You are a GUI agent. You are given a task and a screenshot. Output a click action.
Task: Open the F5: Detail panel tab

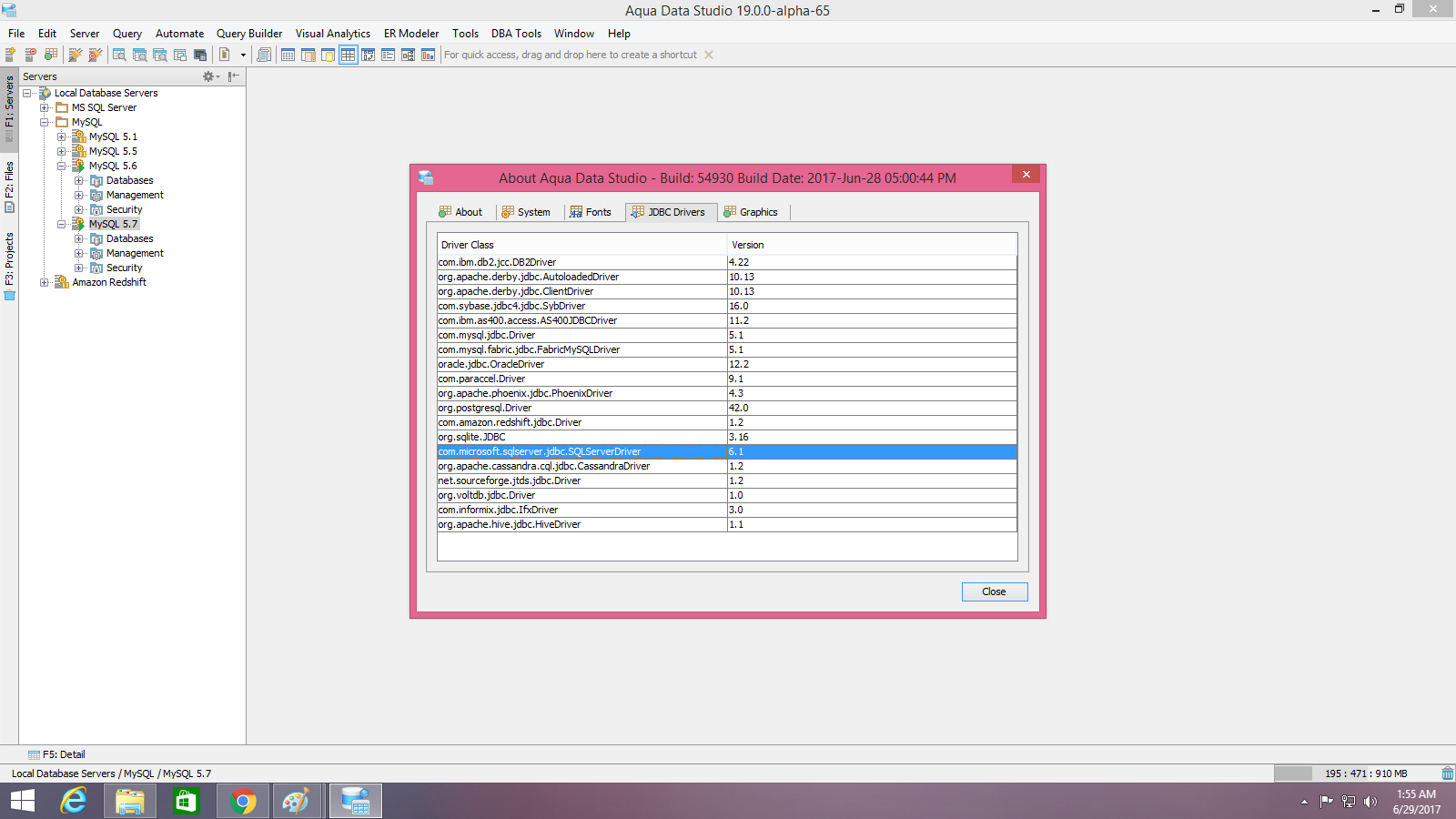(x=56, y=754)
